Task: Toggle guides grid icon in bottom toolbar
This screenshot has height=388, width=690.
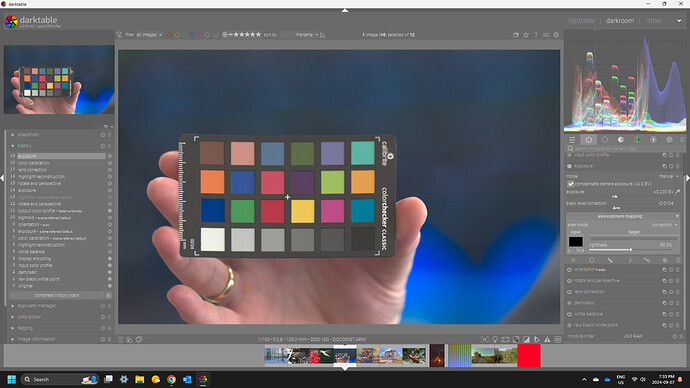Action: point(558,340)
